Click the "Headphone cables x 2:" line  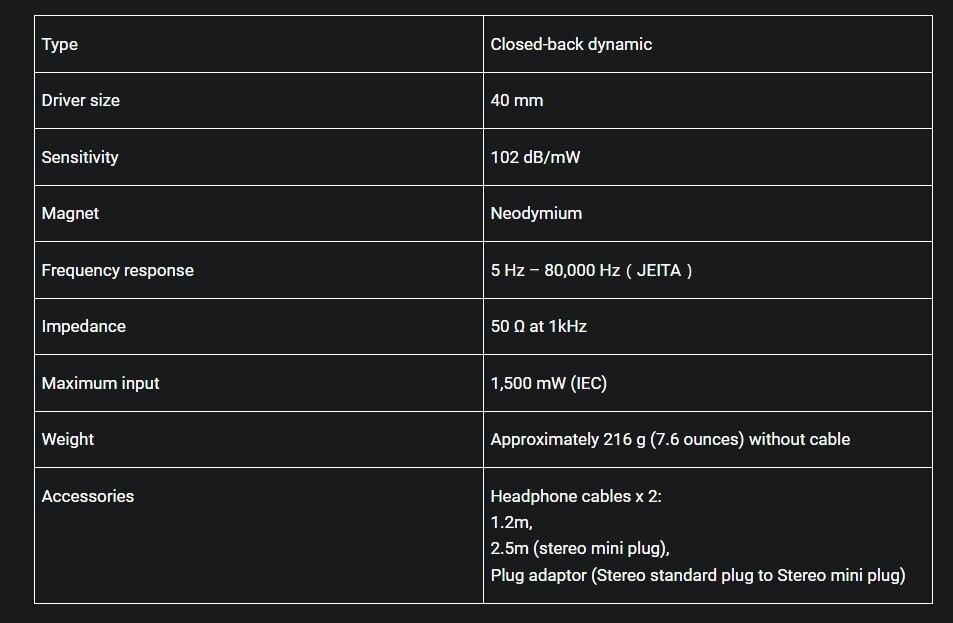(576, 496)
